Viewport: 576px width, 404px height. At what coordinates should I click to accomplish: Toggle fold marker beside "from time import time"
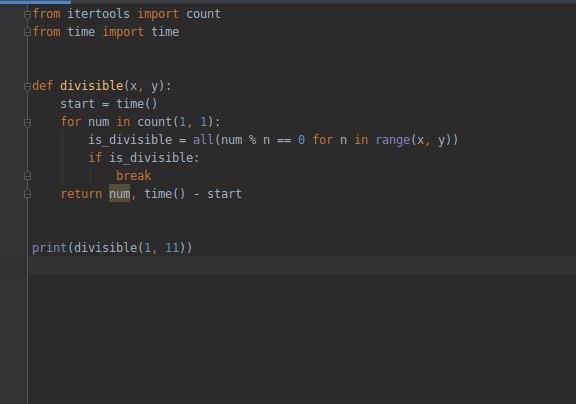[27, 32]
